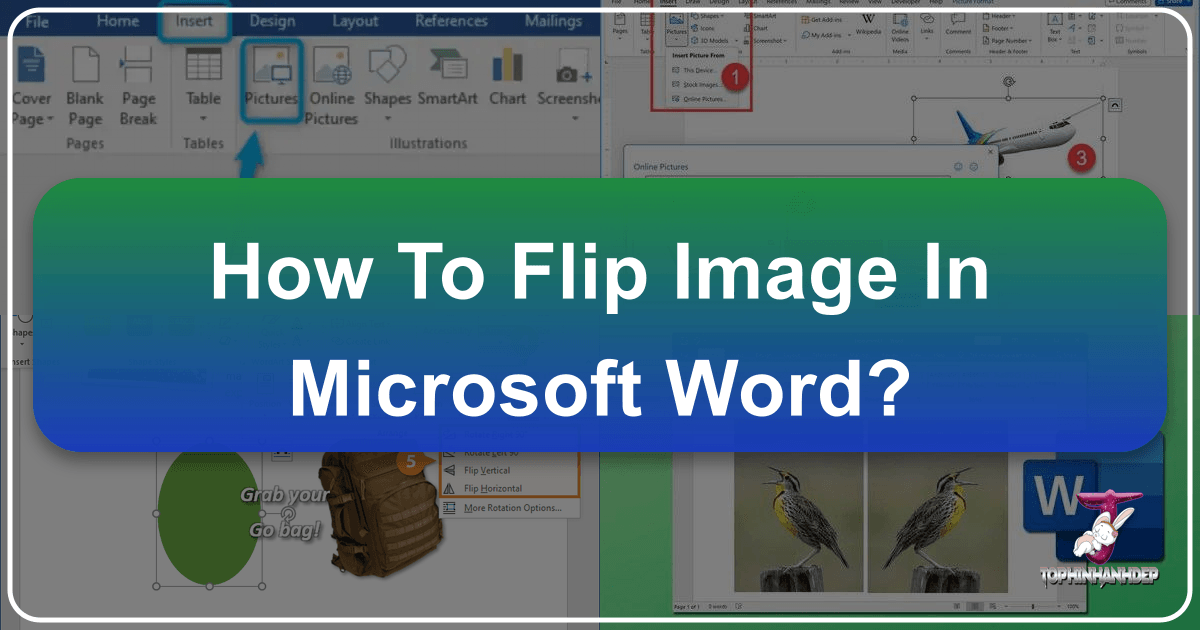Choose Flip Vertical in the rotate menu
The height and width of the screenshot is (630, 1200).
[x=486, y=470]
